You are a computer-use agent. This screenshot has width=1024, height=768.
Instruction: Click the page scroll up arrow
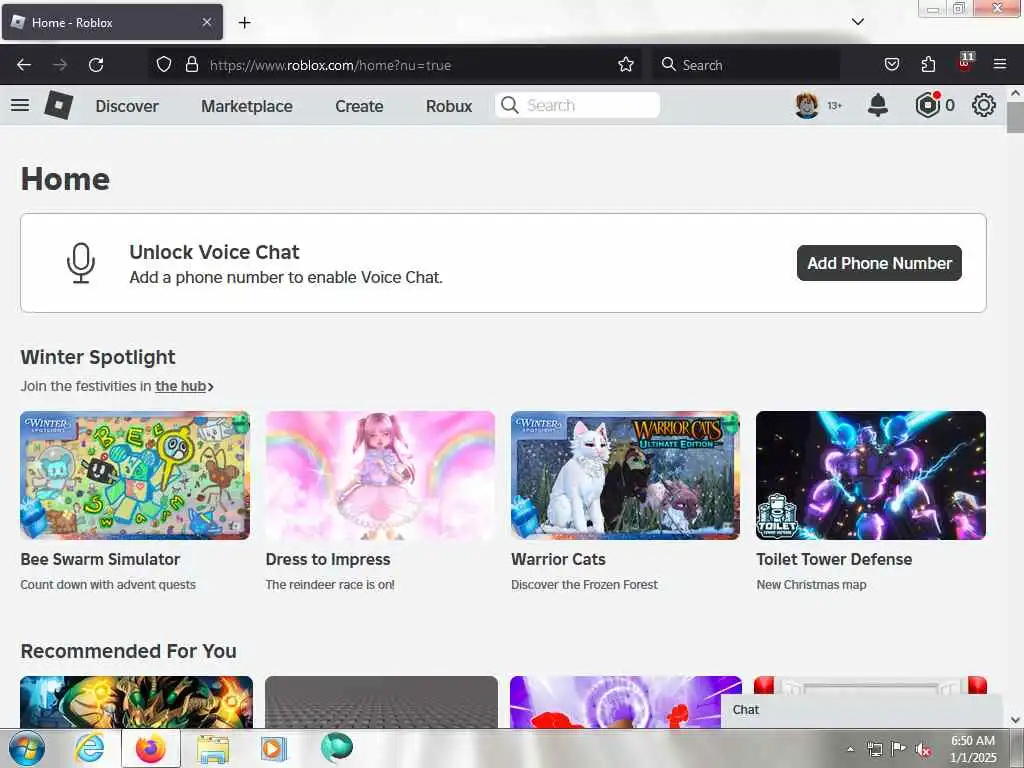click(x=1015, y=93)
